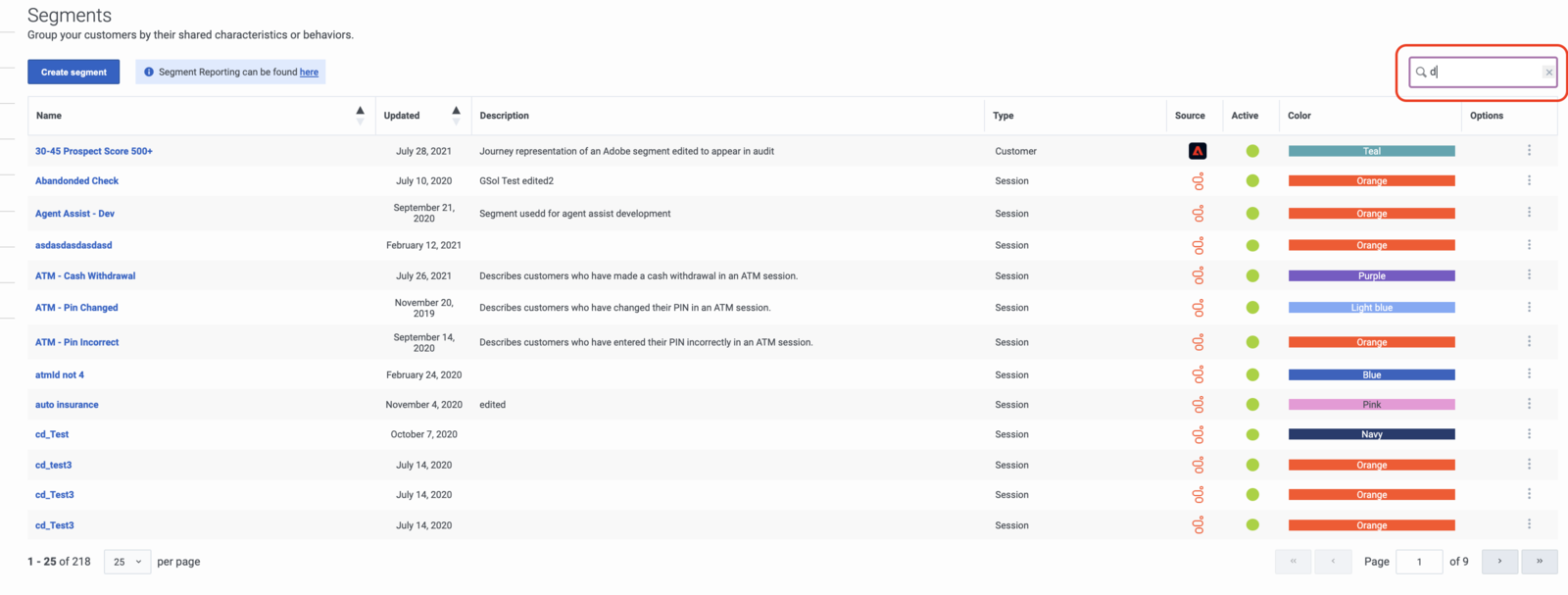The image size is (1568, 595).
Task: Open the Agent Assist - Dev segment
Action: (74, 213)
